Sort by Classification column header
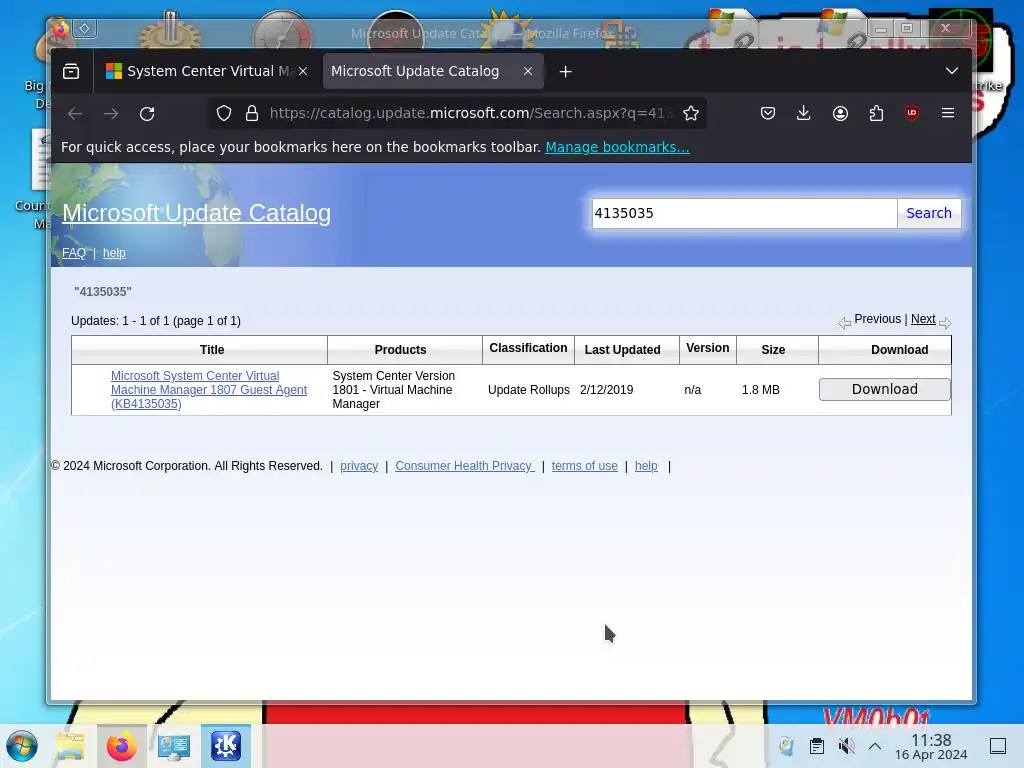This screenshot has height=768, width=1024. coord(528,348)
